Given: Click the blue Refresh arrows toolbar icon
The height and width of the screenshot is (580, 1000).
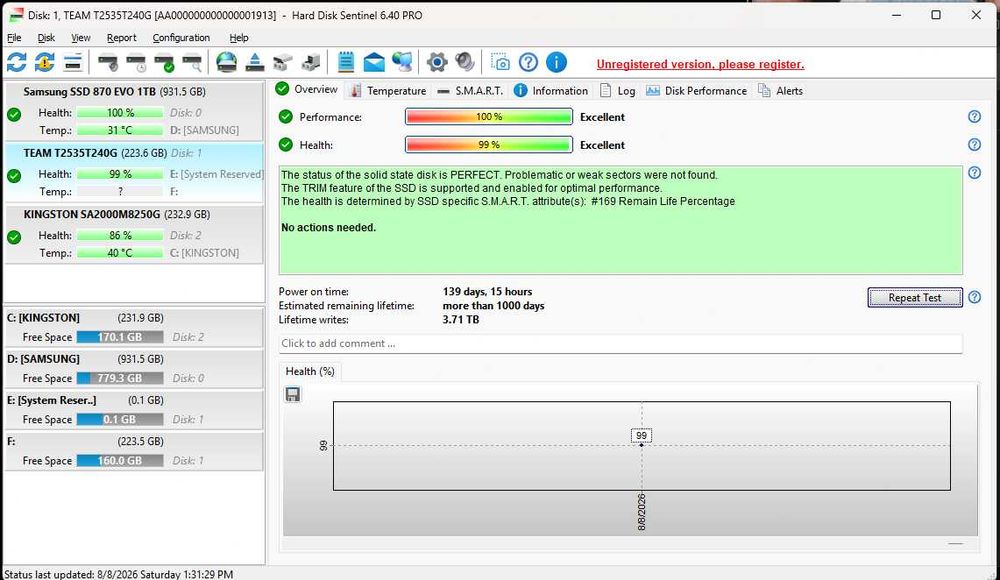Looking at the screenshot, I should coord(17,62).
